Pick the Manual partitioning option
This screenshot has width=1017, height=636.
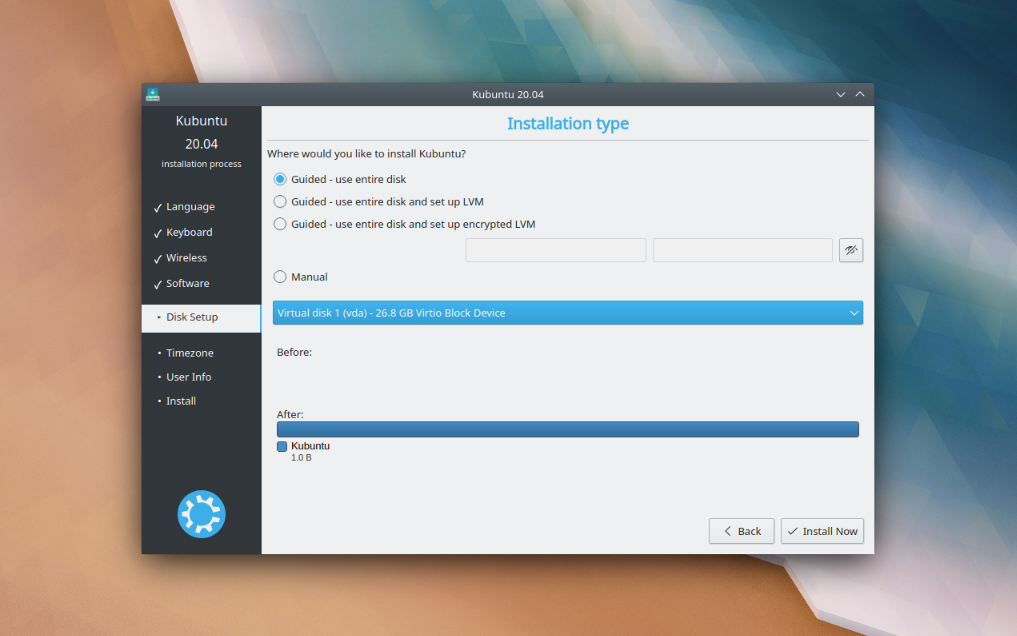coord(280,277)
